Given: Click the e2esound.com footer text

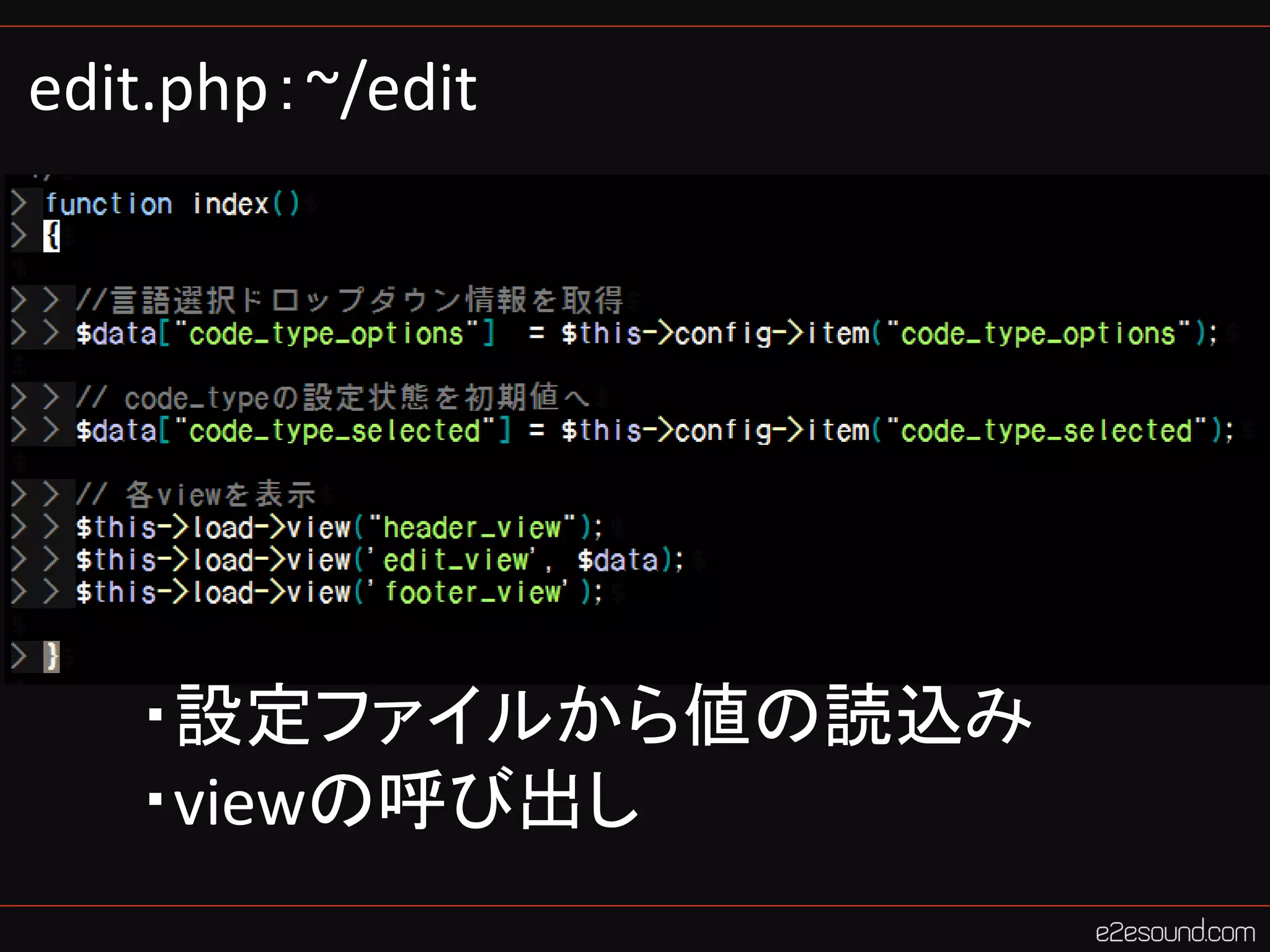Looking at the screenshot, I should tap(1175, 932).
